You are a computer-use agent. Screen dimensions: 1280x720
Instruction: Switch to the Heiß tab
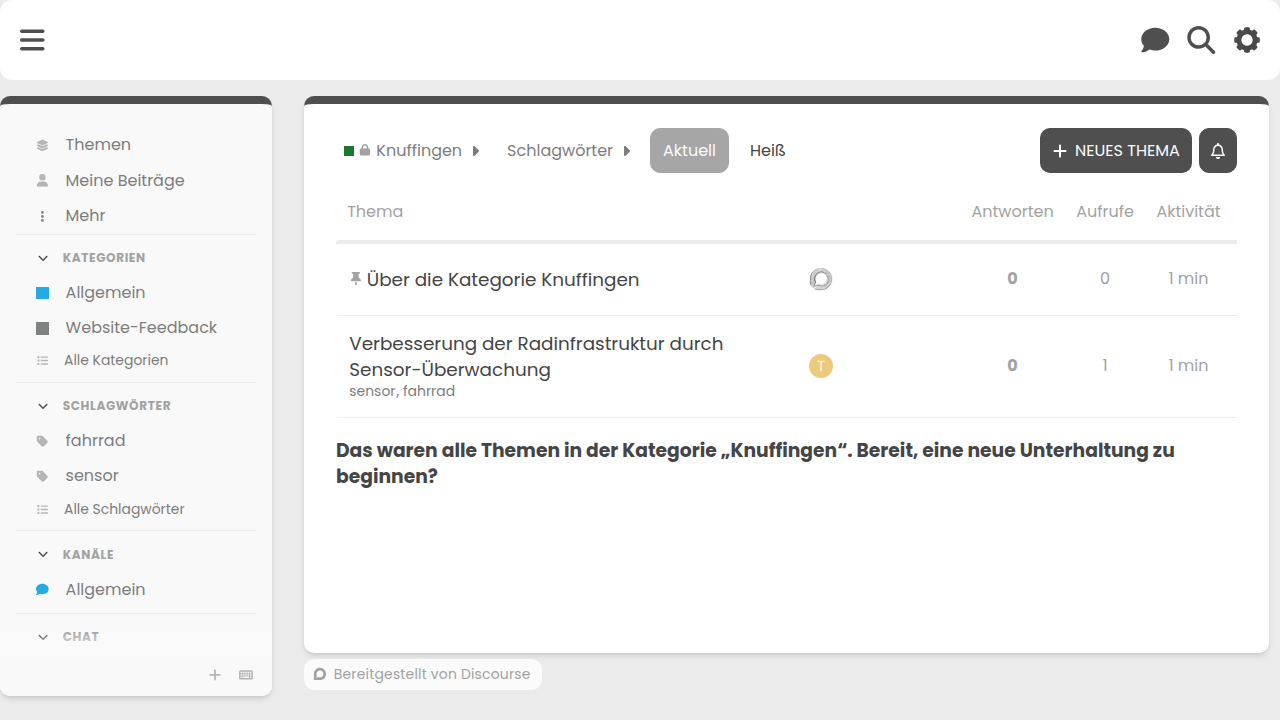tap(767, 151)
